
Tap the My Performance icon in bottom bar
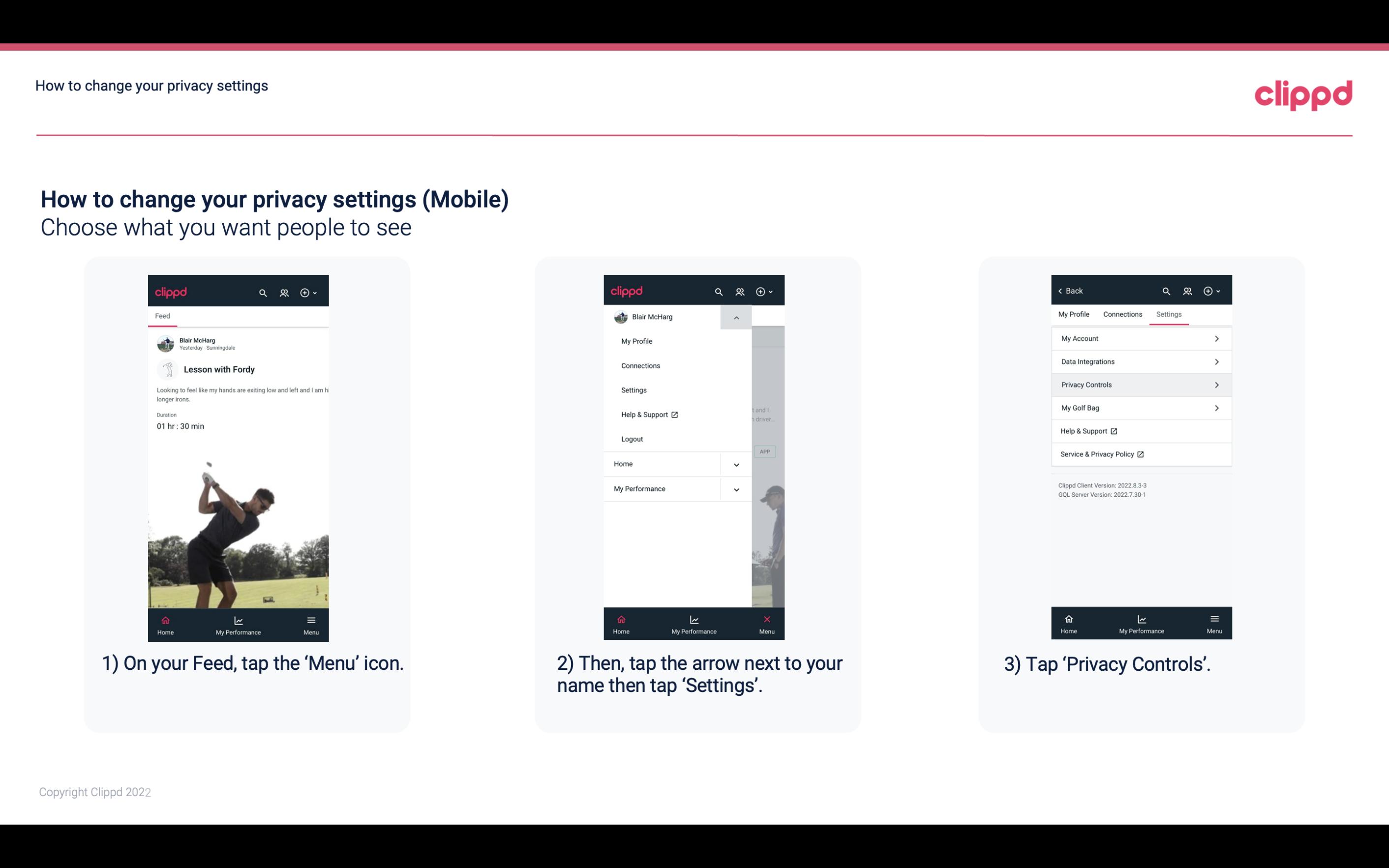(x=238, y=623)
